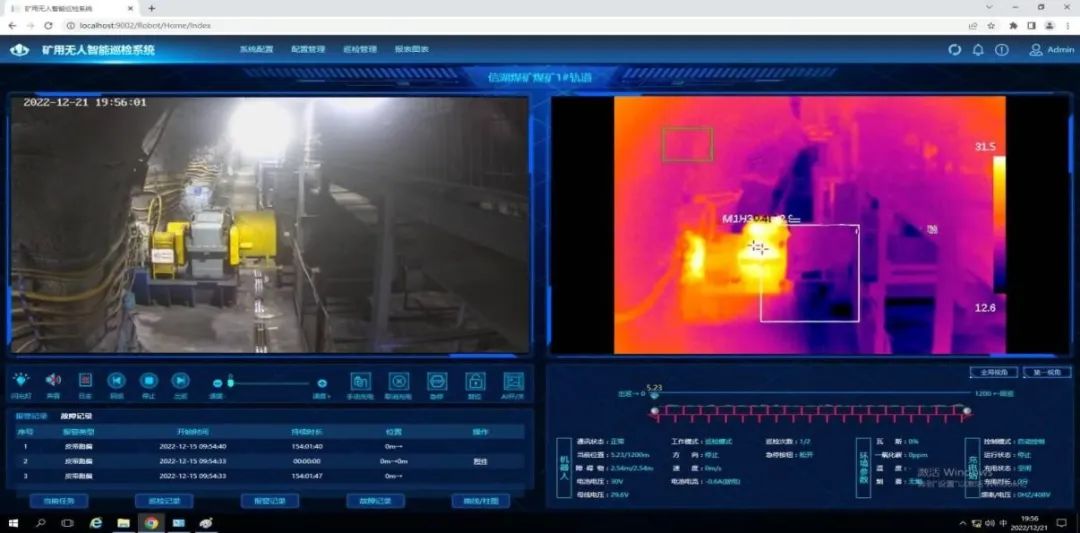Click the stop (停止) round button
Viewport: 1080px width, 533px height.
pos(149,381)
